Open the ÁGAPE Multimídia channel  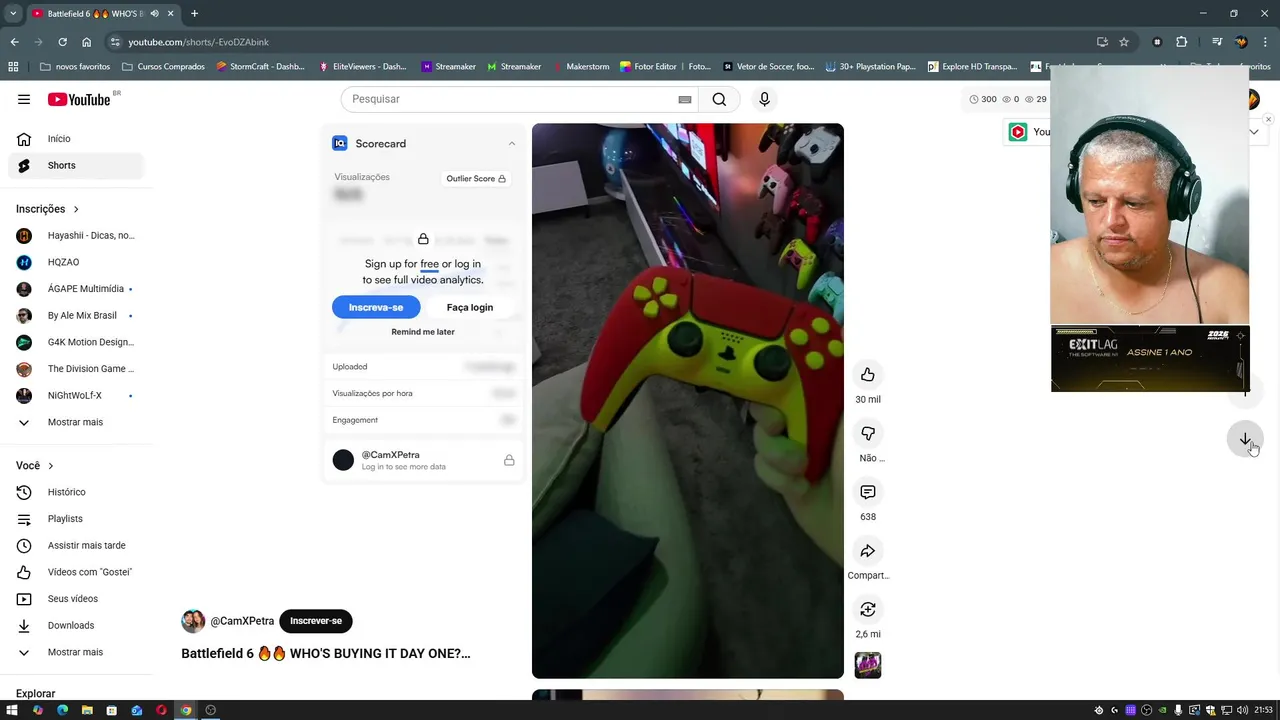pos(76,289)
